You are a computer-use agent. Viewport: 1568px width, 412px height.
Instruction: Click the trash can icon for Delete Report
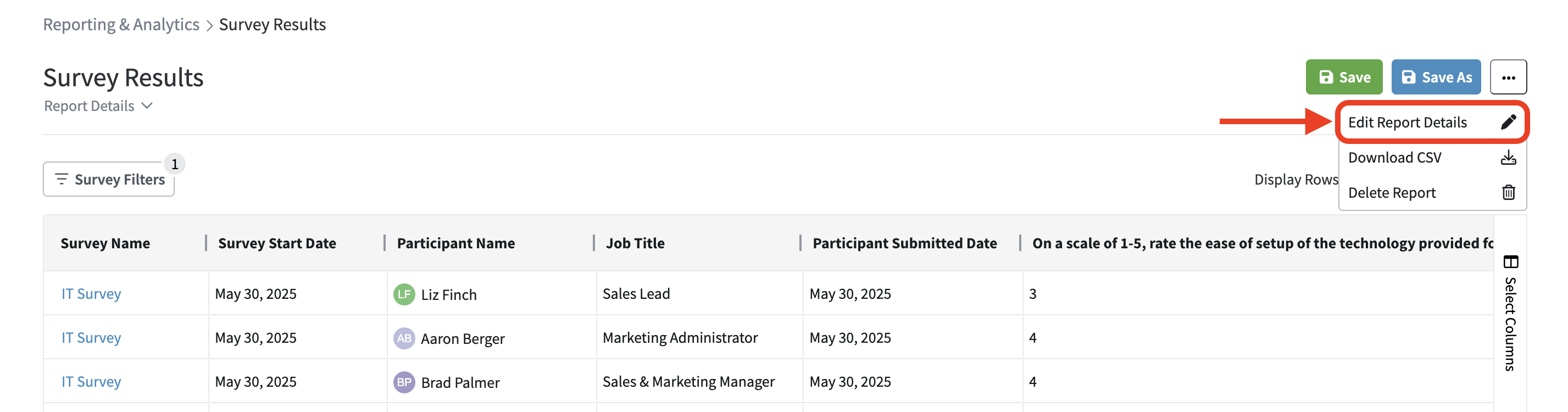pyautogui.click(x=1508, y=193)
